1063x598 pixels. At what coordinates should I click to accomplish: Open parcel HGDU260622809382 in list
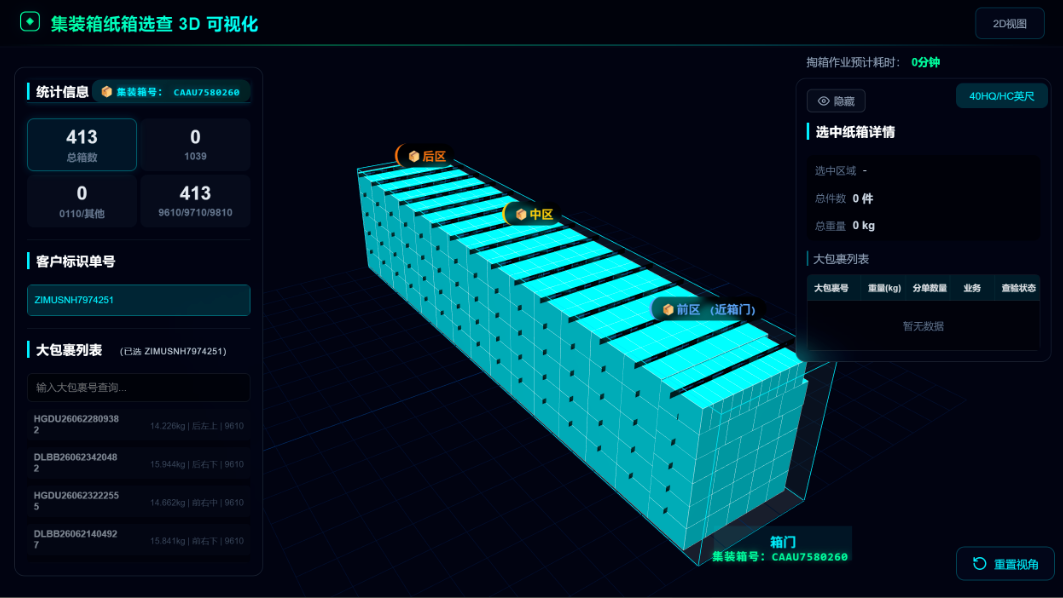click(x=139, y=424)
